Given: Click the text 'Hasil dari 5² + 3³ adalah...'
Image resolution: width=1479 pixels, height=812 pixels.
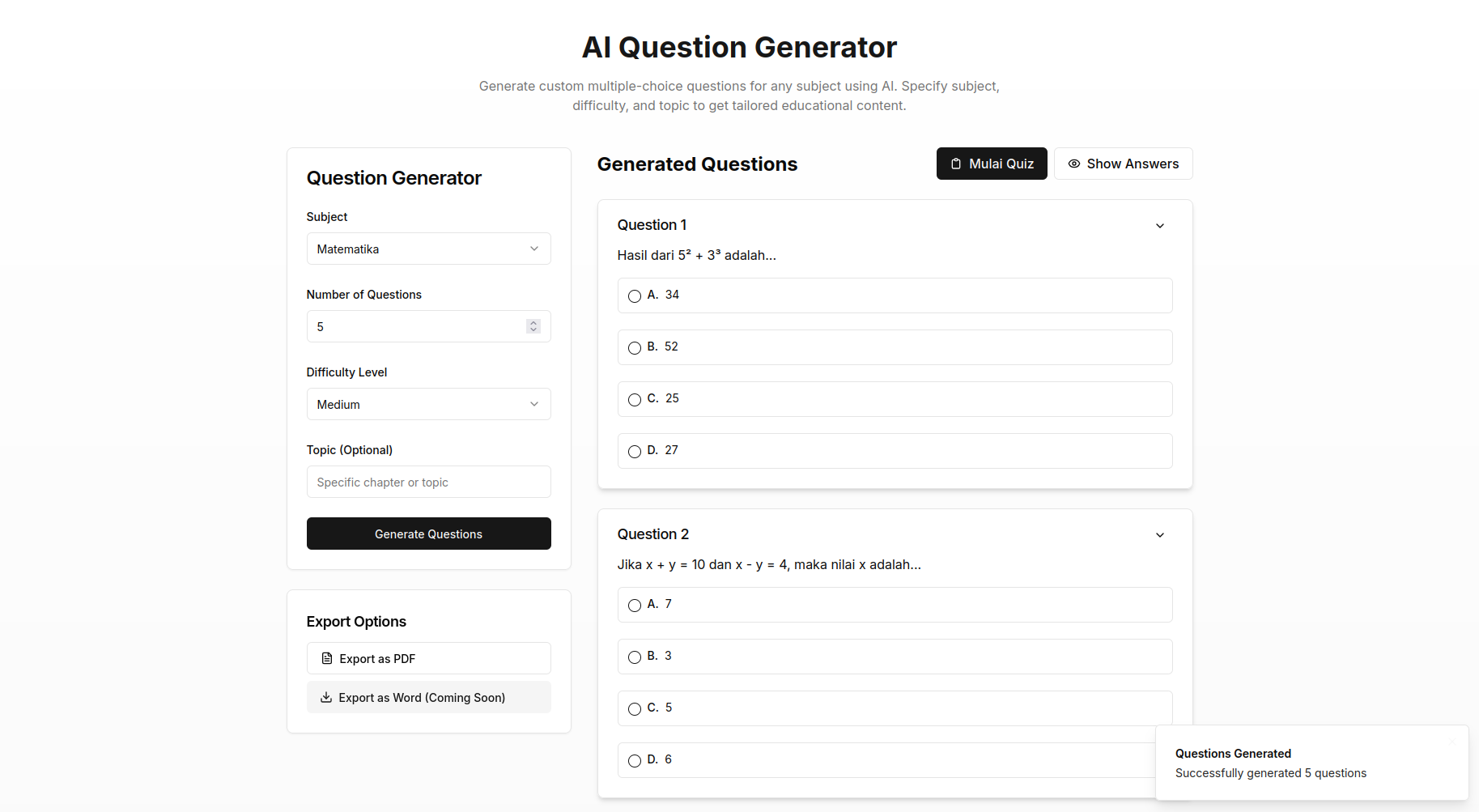Looking at the screenshot, I should pyautogui.click(x=696, y=255).
